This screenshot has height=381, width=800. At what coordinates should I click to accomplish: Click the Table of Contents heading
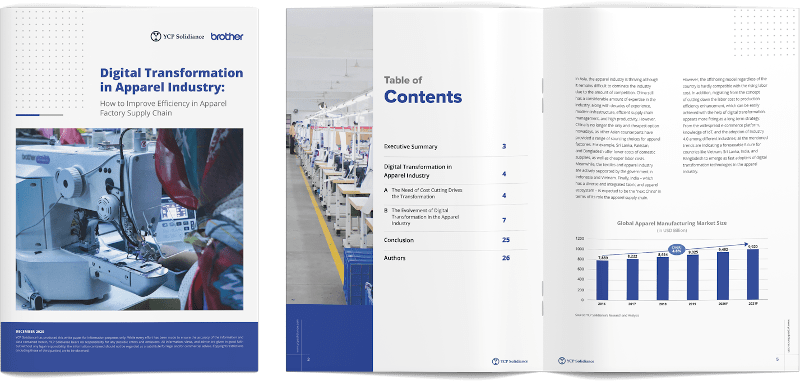point(423,90)
